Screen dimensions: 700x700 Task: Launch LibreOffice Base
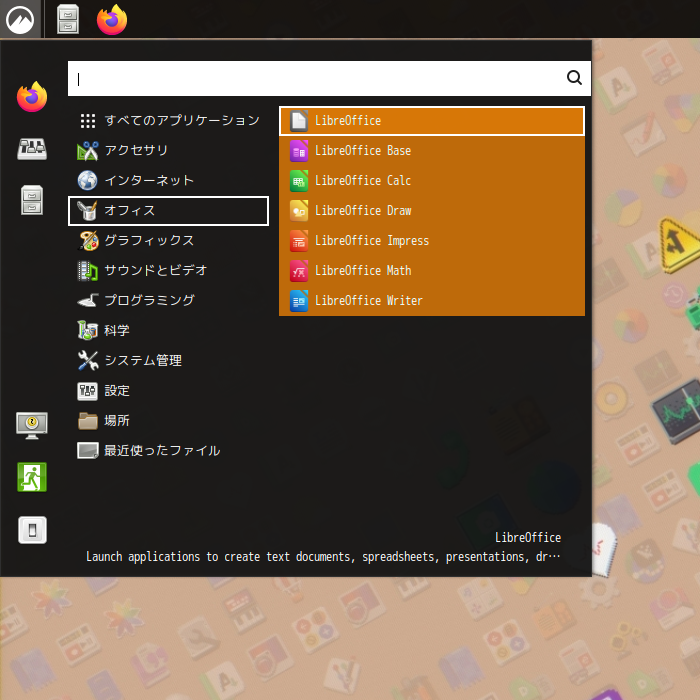[432, 150]
